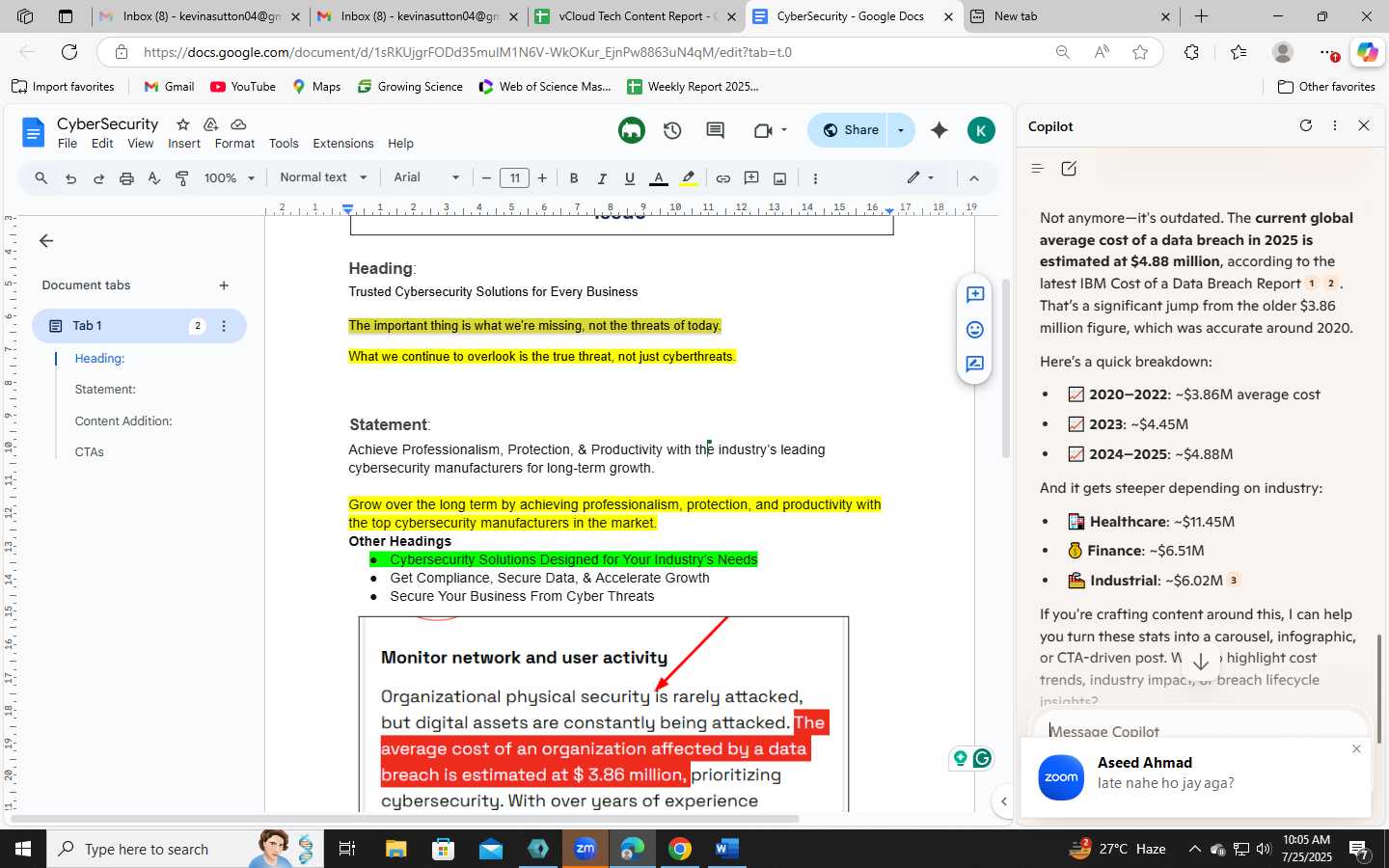Switch to the vCloud Tech Content Report tab
The height and width of the screenshot is (868, 1389).
tap(636, 16)
